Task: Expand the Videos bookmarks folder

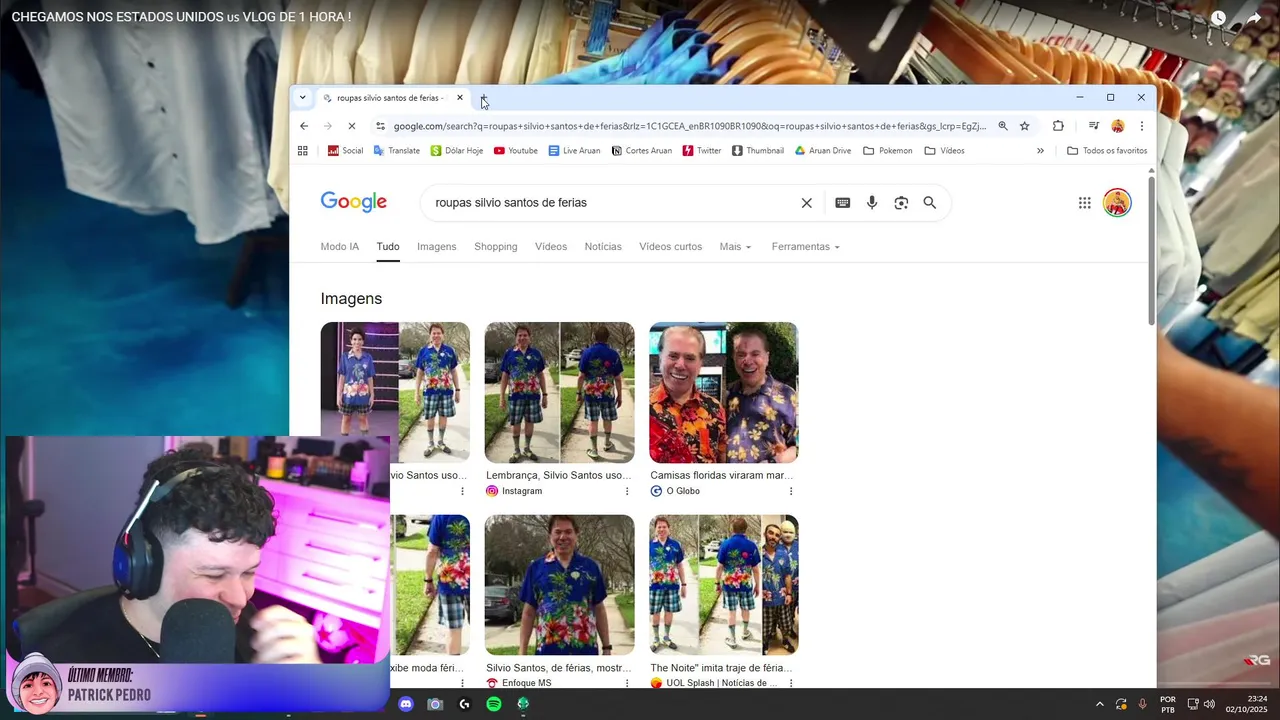Action: [x=945, y=151]
